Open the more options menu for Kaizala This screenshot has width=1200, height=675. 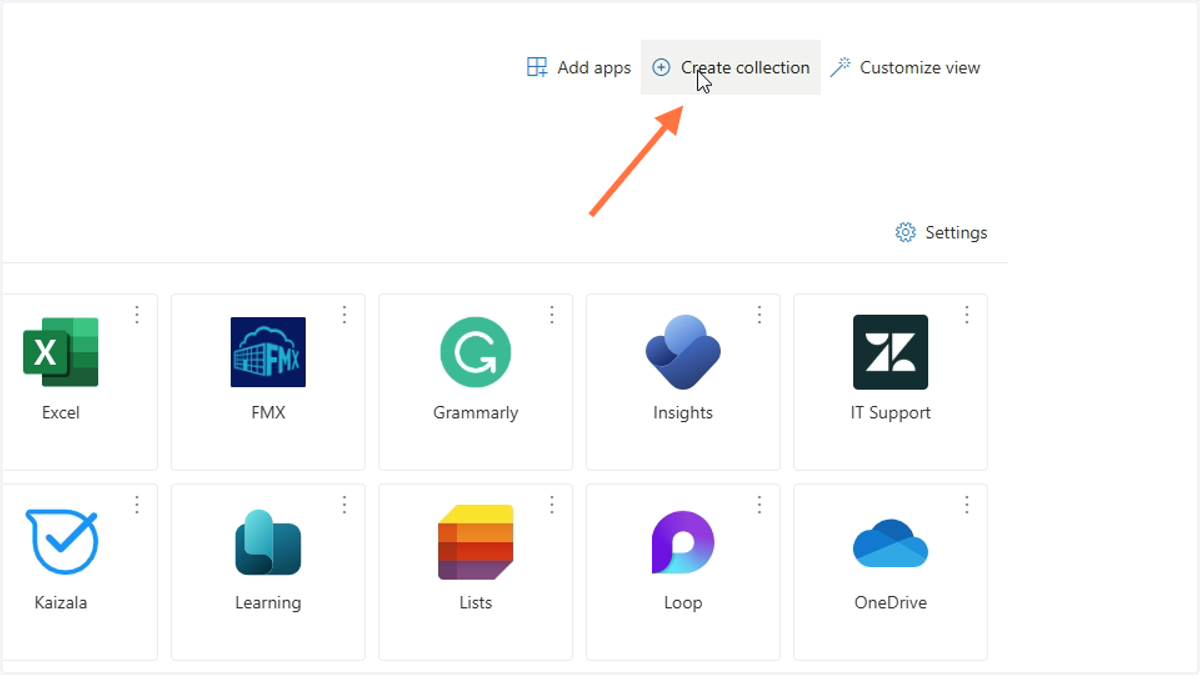pyautogui.click(x=137, y=505)
